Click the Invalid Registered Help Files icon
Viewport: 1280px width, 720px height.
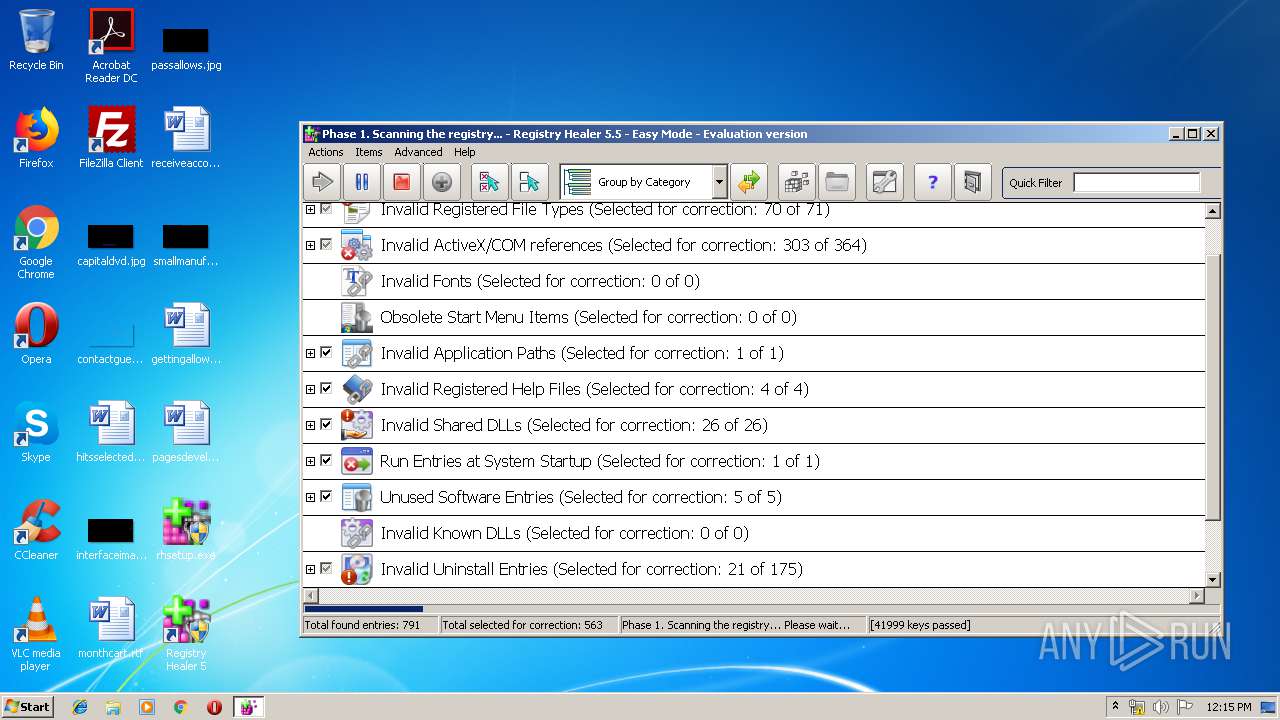pos(356,389)
